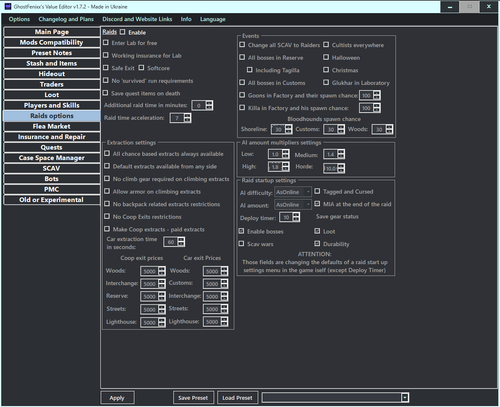This screenshot has width=500, height=407.
Task: Open Case Space Manager section
Action: [52, 158]
